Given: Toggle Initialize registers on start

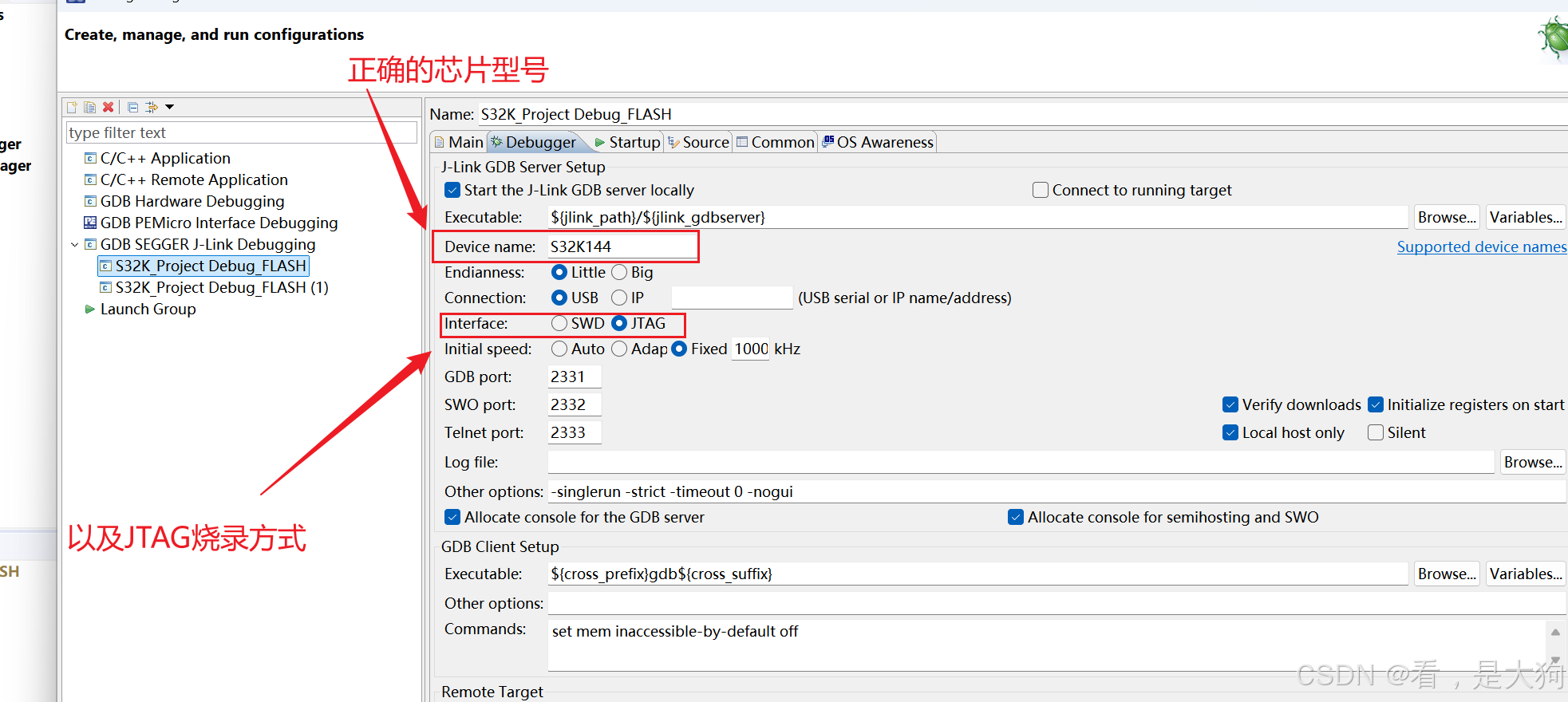Looking at the screenshot, I should (1376, 404).
